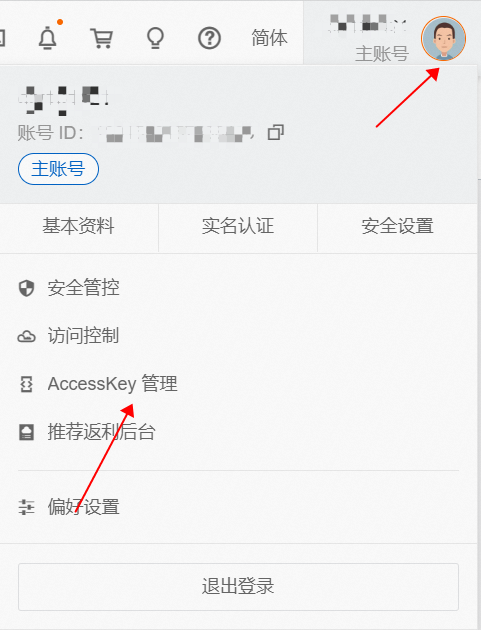Open the 实名认证 tab
This screenshot has height=630, width=481.
pos(238,226)
